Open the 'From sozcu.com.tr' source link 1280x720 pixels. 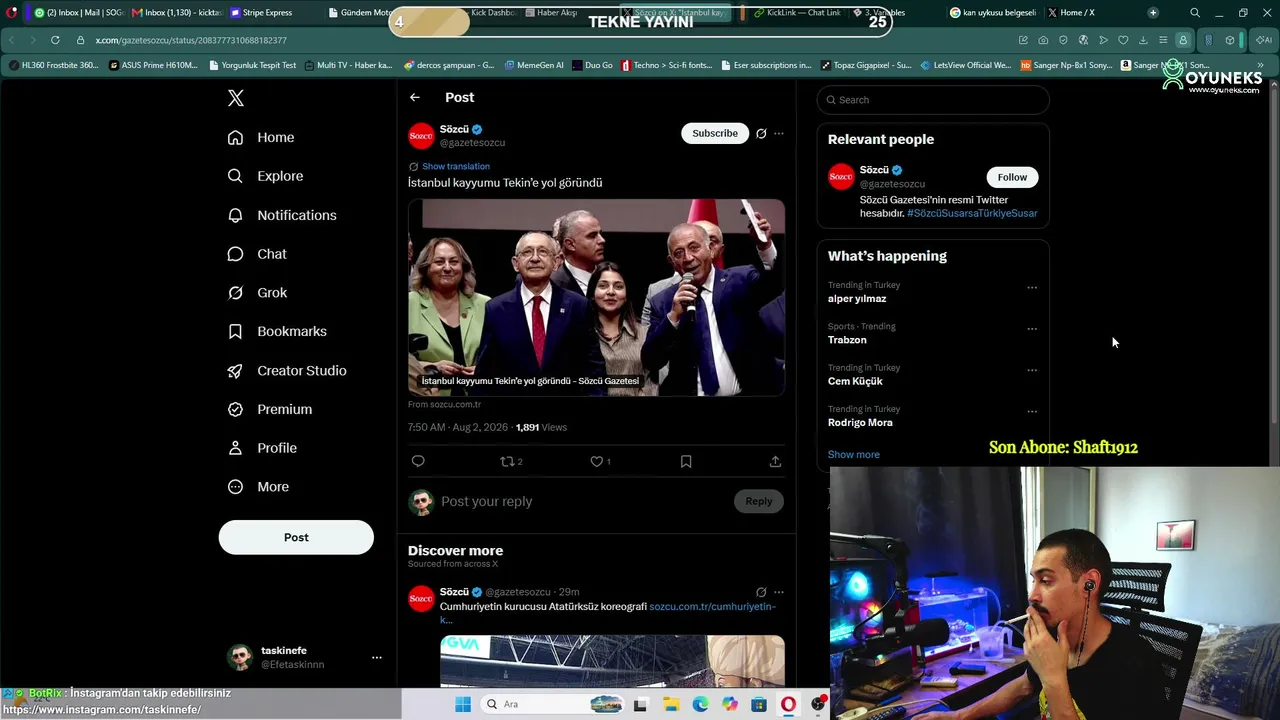point(444,404)
